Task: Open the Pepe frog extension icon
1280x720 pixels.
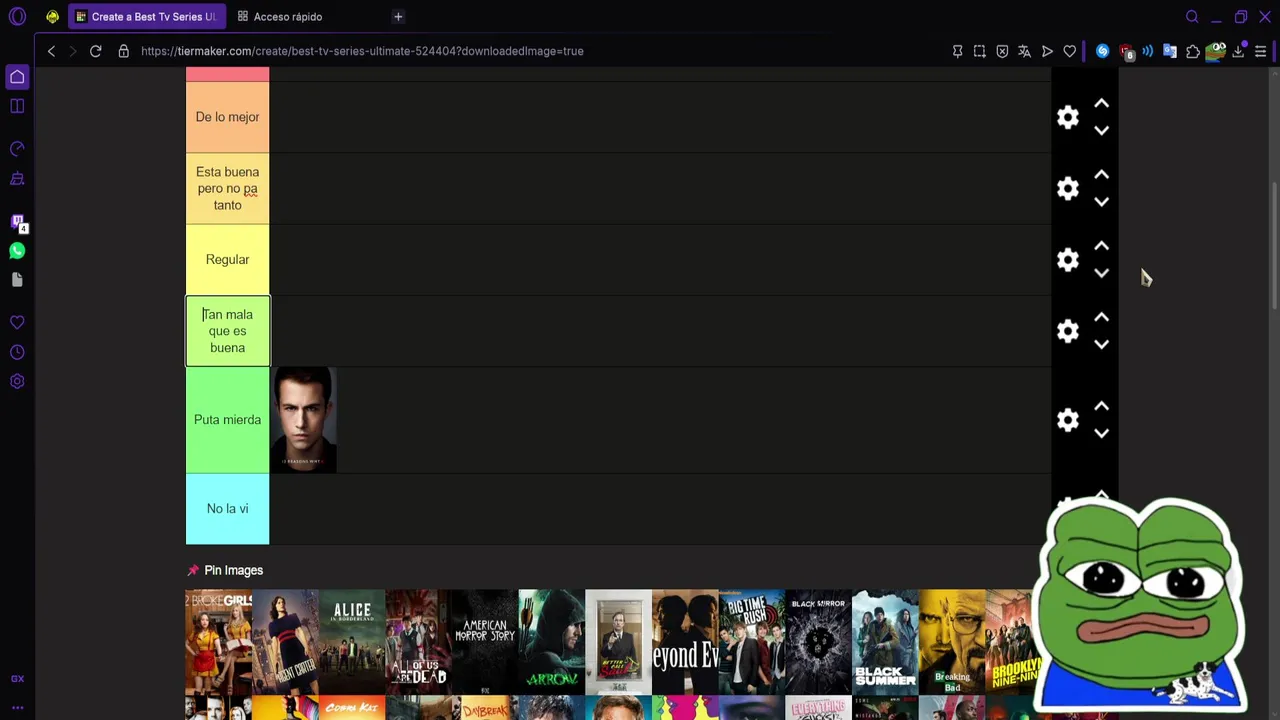Action: pyautogui.click(x=1216, y=51)
